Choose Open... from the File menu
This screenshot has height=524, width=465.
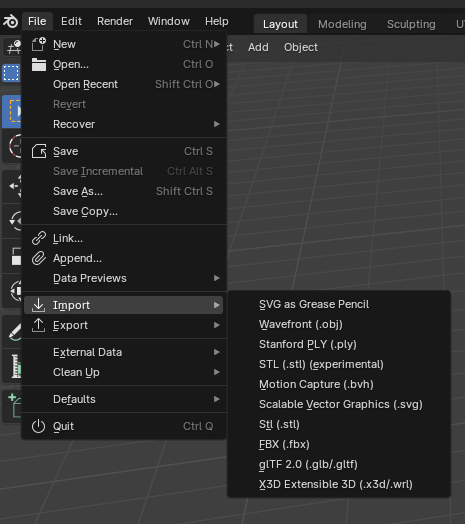(124, 64)
